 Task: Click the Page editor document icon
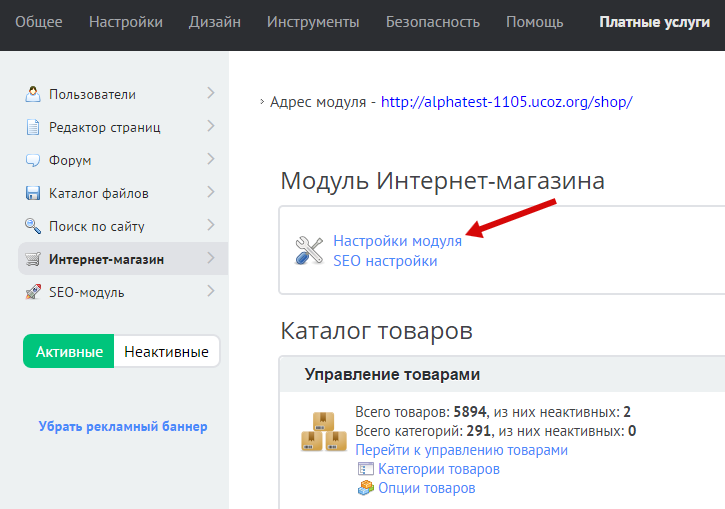pos(33,127)
